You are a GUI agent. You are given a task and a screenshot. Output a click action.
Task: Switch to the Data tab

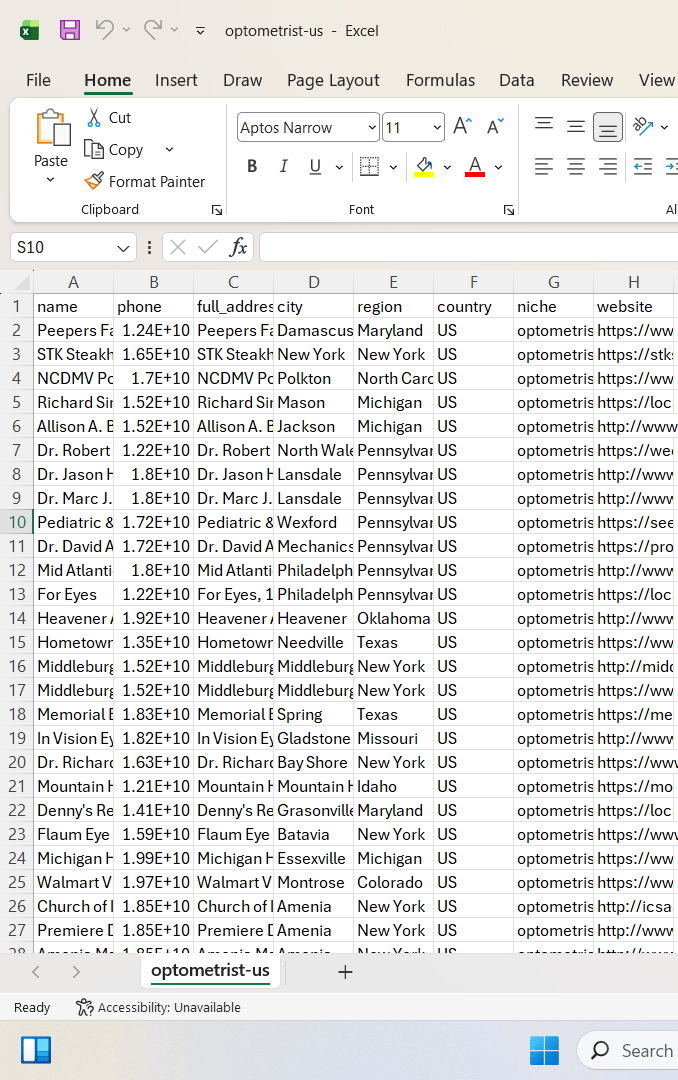click(x=517, y=80)
